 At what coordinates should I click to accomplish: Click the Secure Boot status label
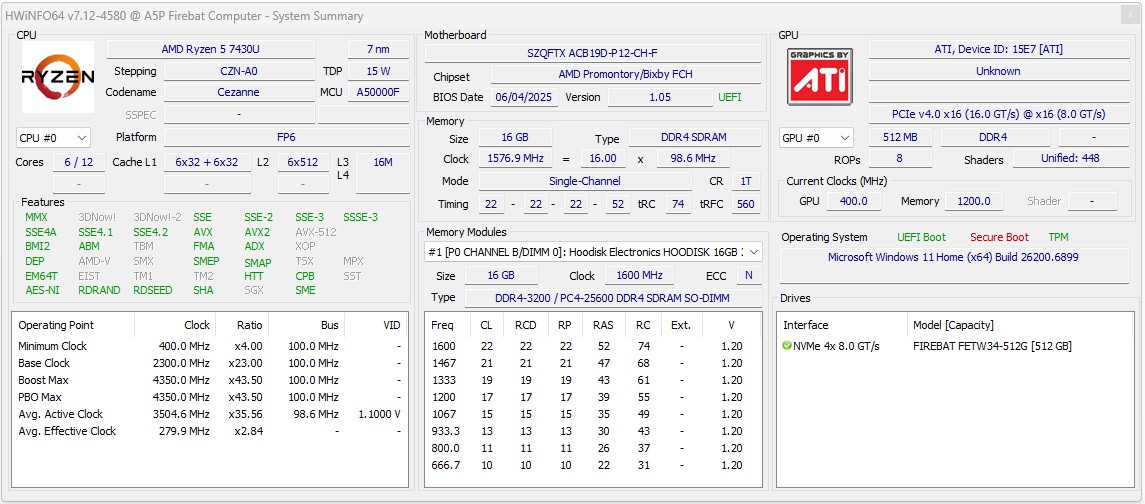tap(998, 237)
